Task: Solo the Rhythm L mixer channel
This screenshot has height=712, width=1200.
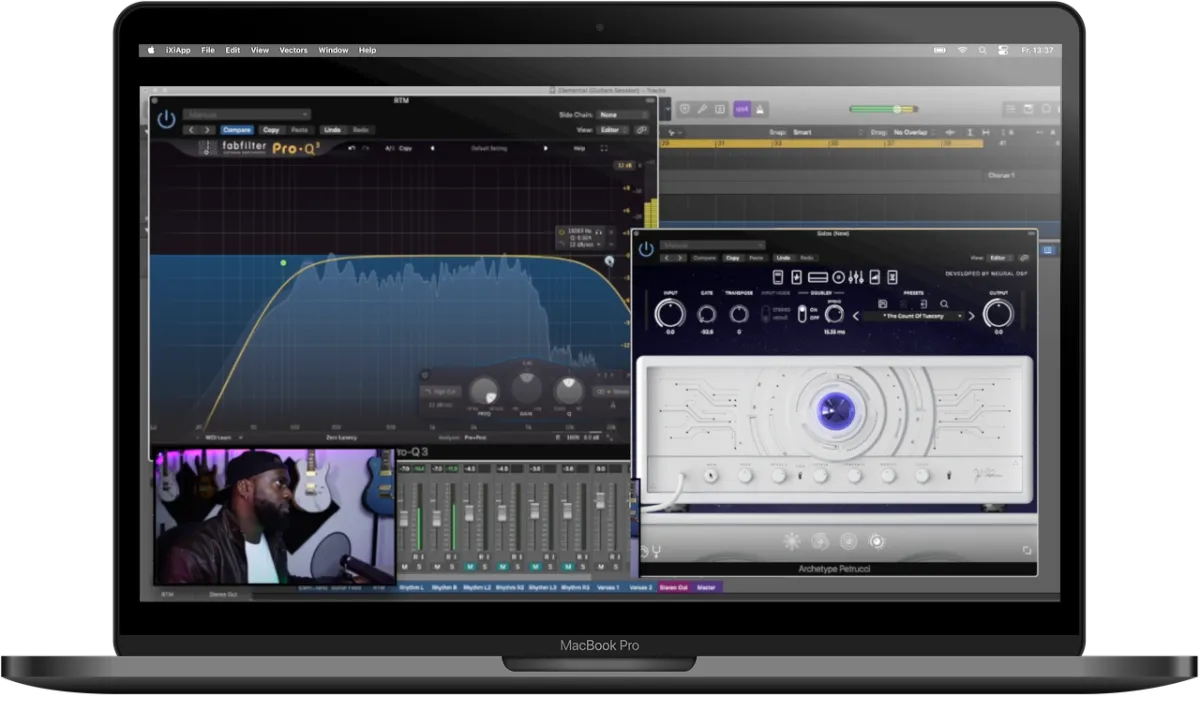Action: (x=419, y=566)
